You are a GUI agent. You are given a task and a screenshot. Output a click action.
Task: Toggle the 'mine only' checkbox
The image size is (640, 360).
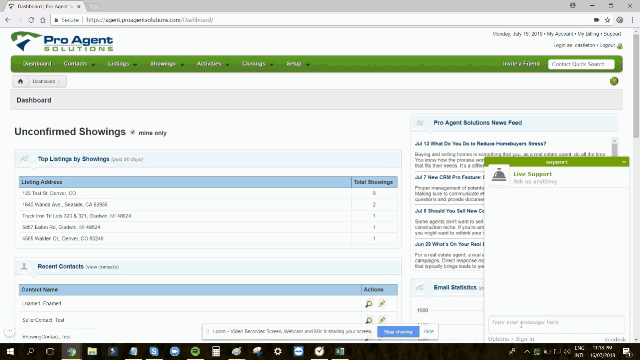point(133,132)
